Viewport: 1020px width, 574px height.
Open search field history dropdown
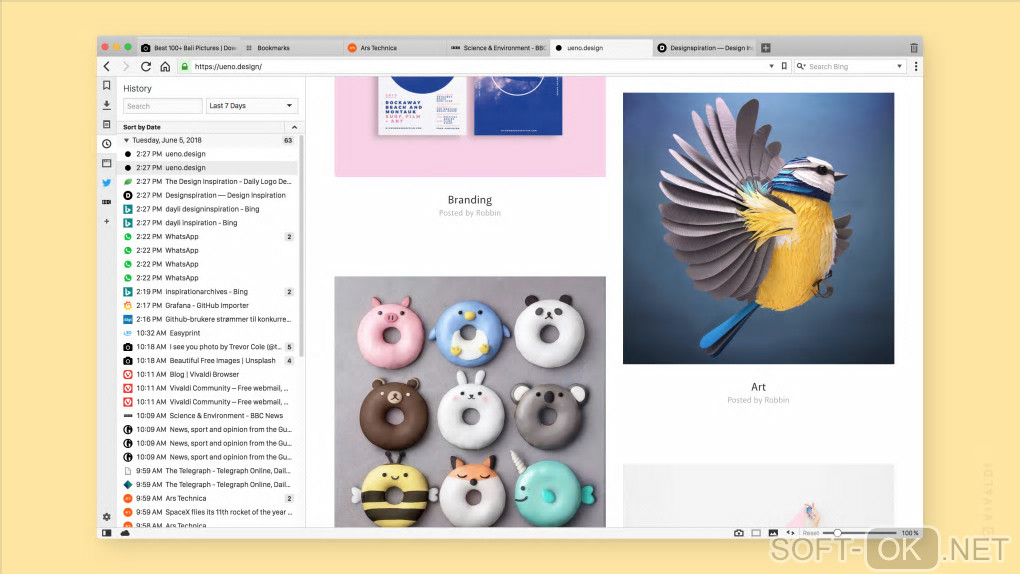tap(900, 66)
